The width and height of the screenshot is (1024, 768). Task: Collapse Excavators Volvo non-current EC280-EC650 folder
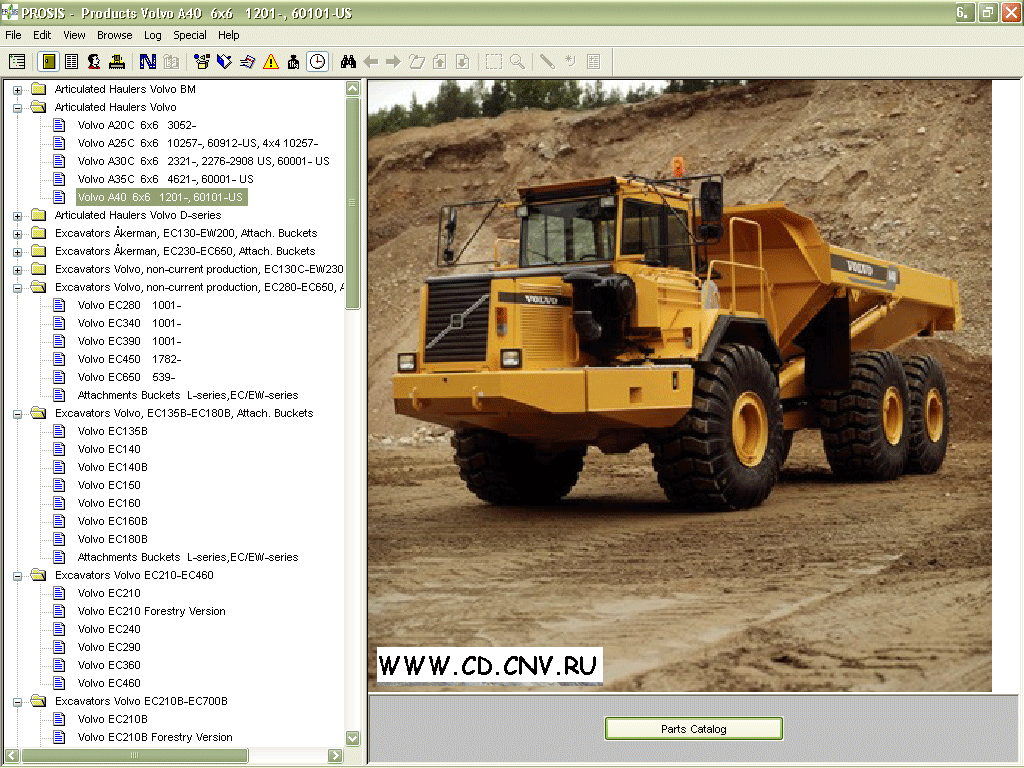coord(18,287)
